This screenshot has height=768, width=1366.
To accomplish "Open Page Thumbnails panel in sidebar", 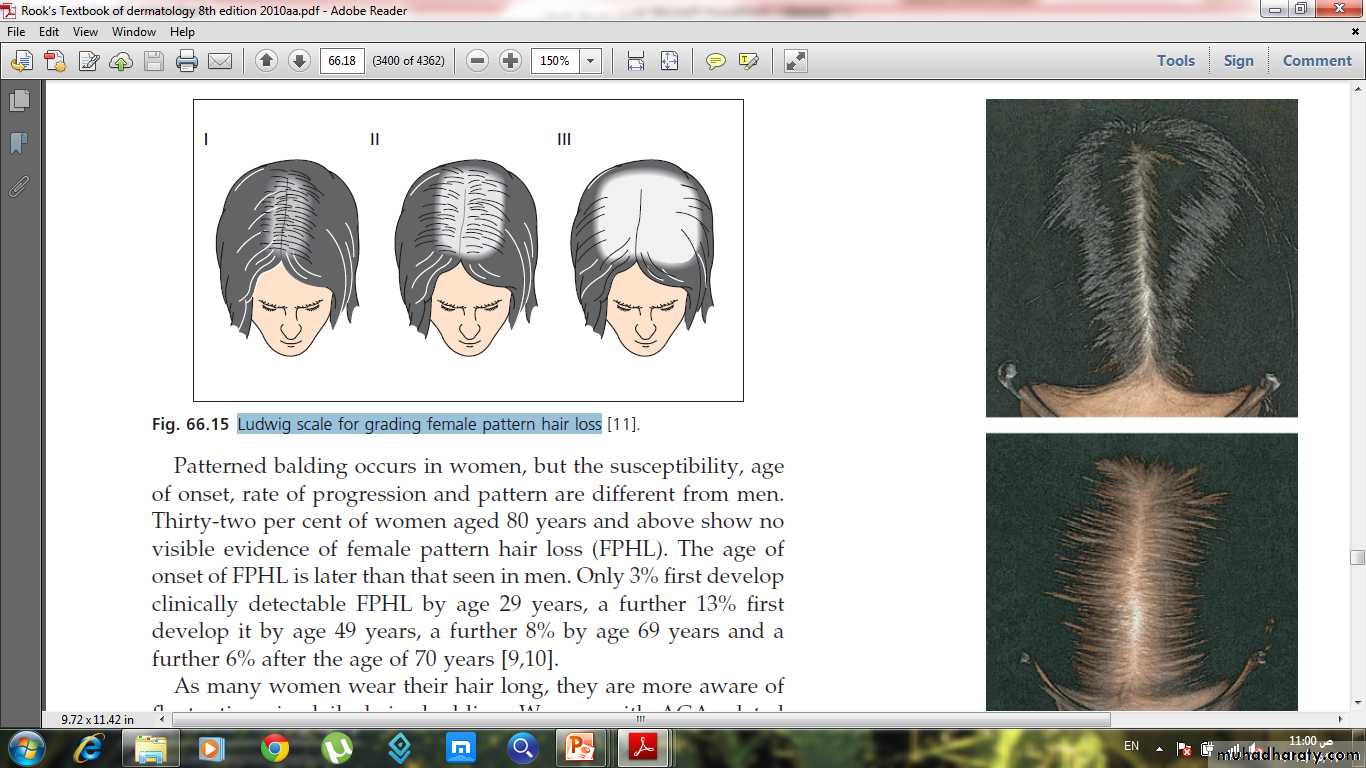I will point(19,101).
